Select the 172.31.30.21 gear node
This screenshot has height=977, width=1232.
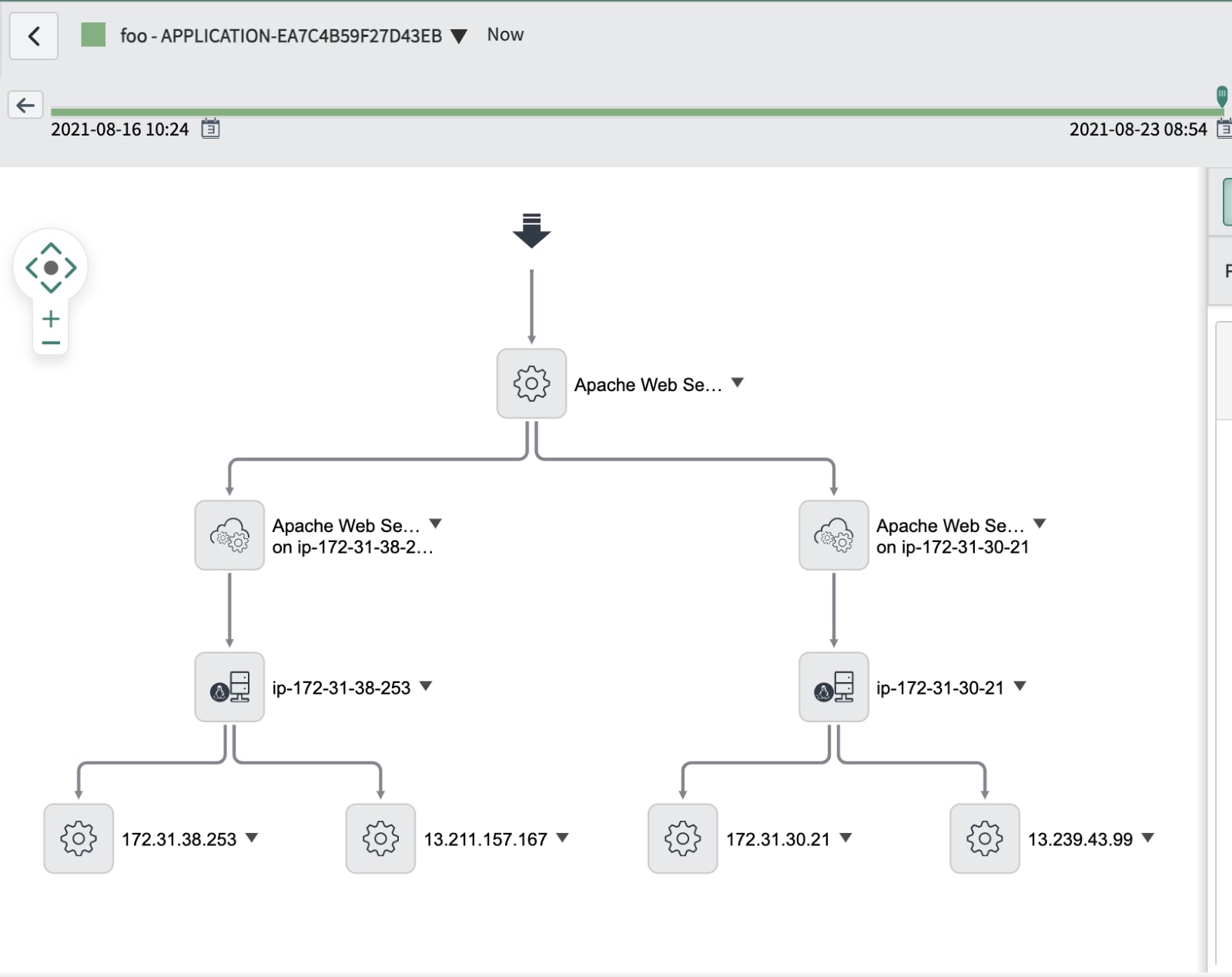tap(683, 838)
